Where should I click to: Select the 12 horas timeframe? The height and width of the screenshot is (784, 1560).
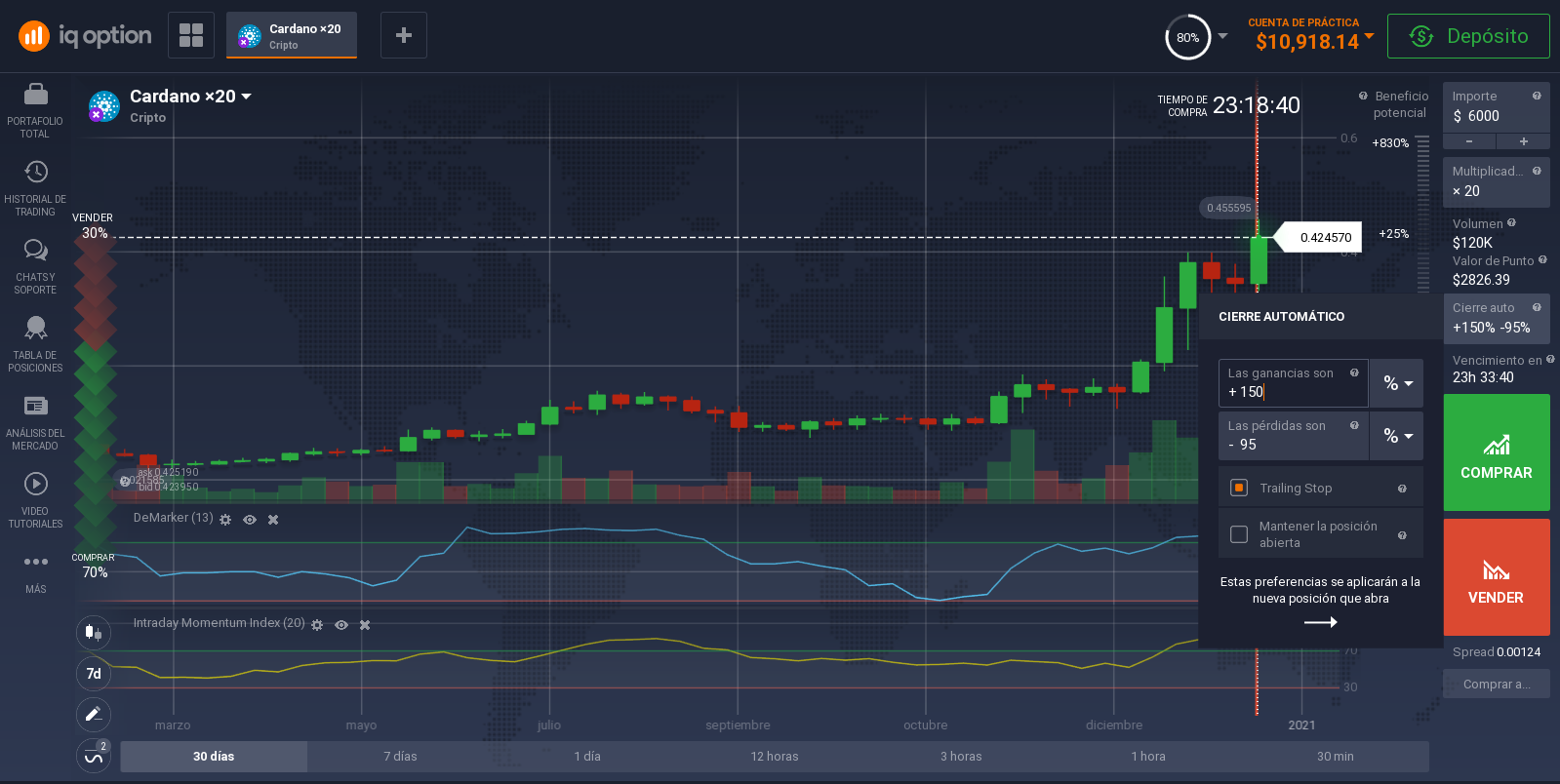pyautogui.click(x=775, y=757)
